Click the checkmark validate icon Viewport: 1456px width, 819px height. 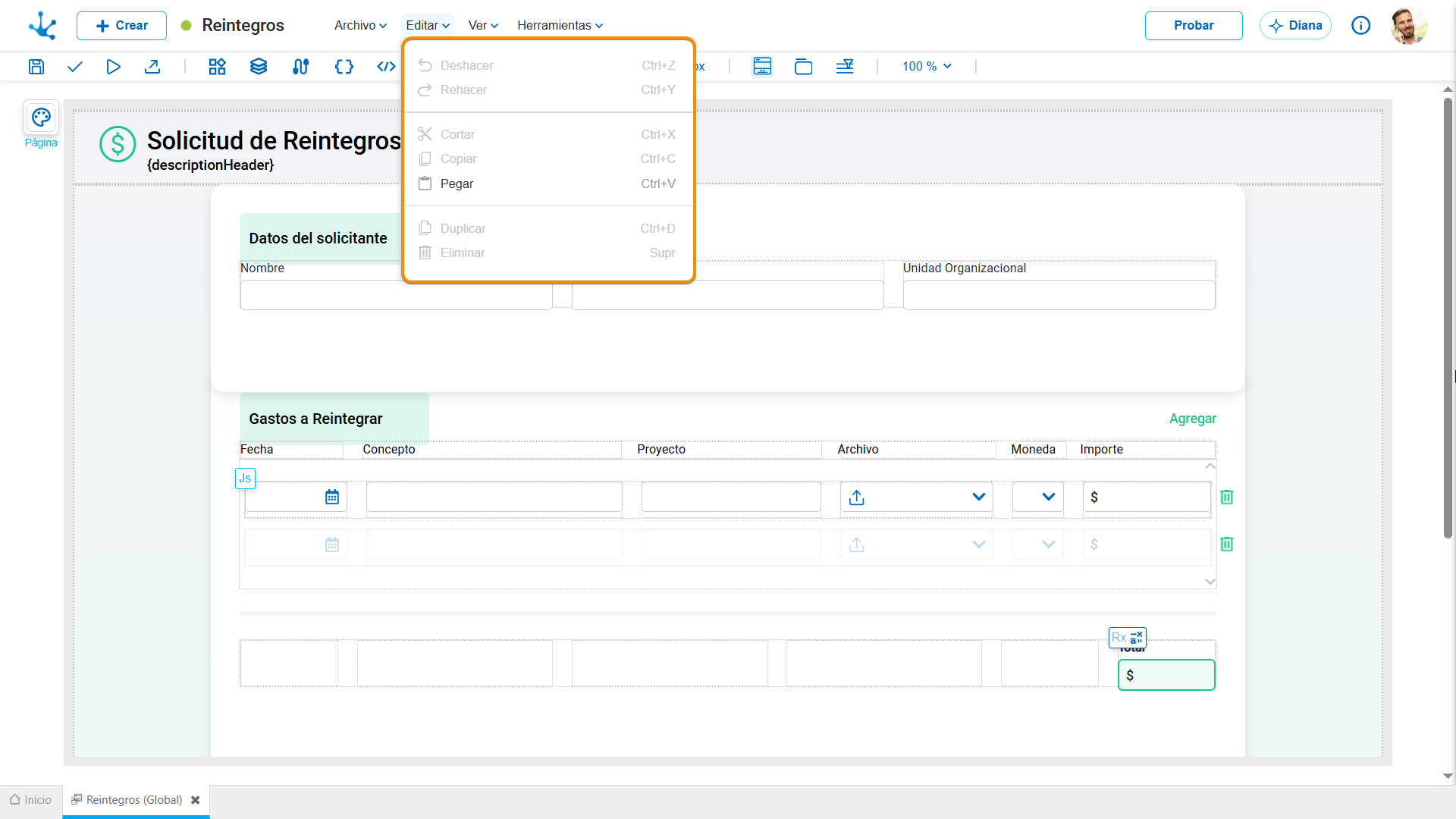[x=74, y=67]
